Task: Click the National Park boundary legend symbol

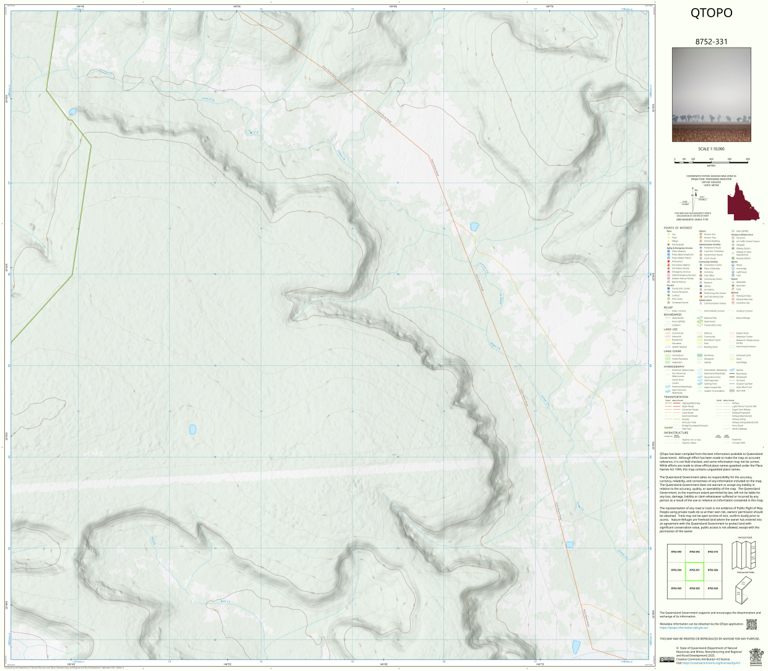Action: coord(700,318)
